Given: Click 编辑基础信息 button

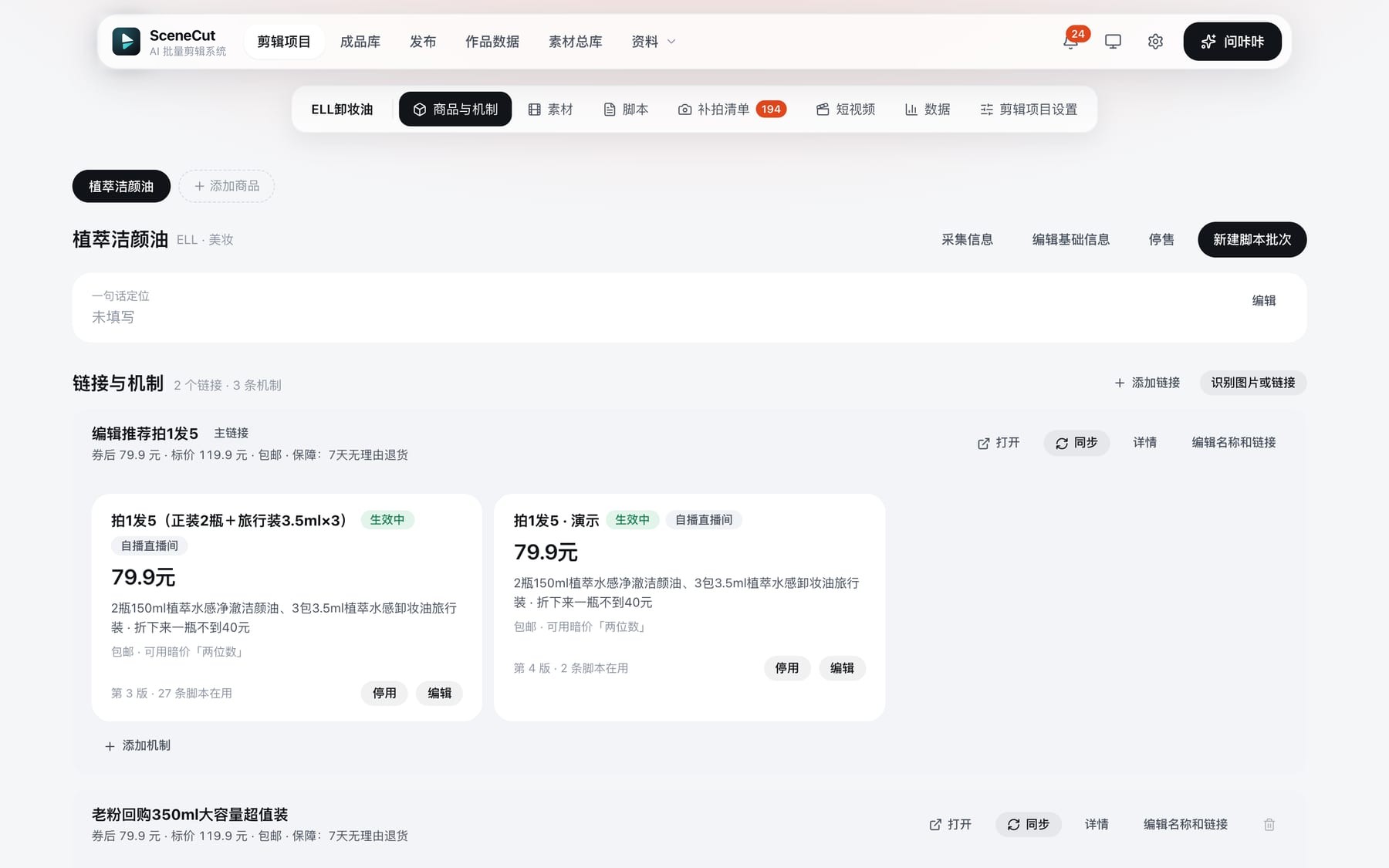Looking at the screenshot, I should coord(1071,240).
